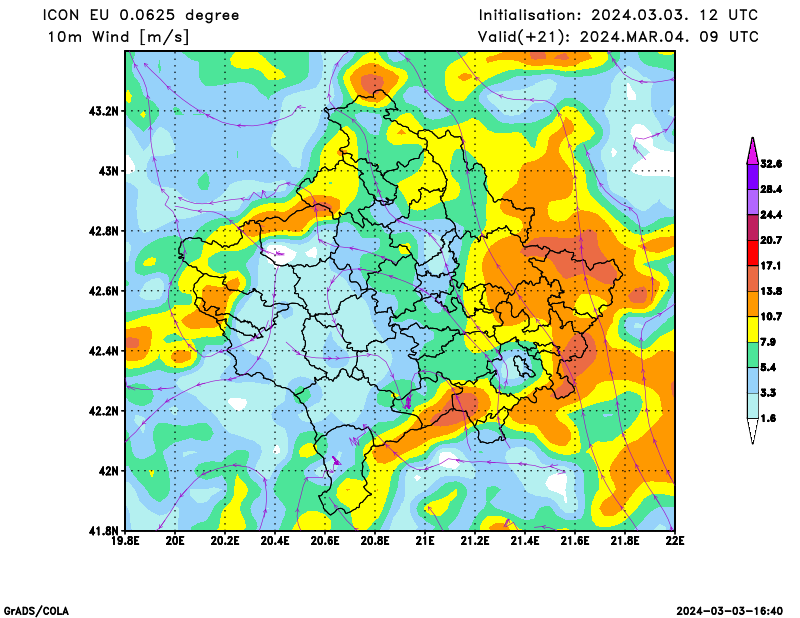Viewport: 800px width, 618px height.
Task: Click the 22E longitude label
Action: (674, 541)
